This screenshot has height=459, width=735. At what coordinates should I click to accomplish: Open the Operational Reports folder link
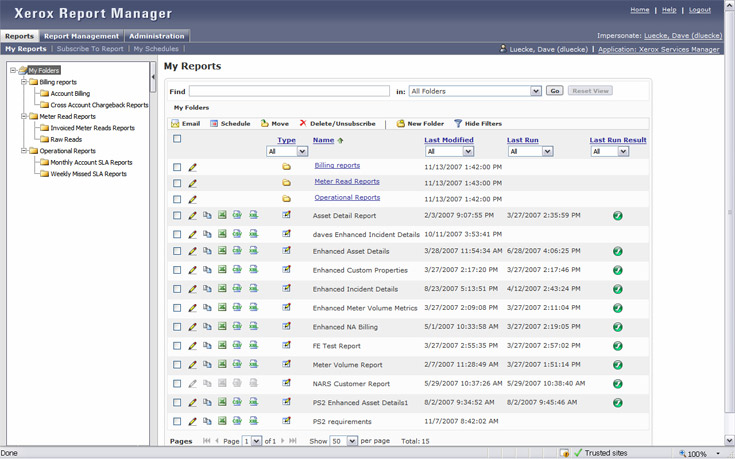tap(347, 197)
